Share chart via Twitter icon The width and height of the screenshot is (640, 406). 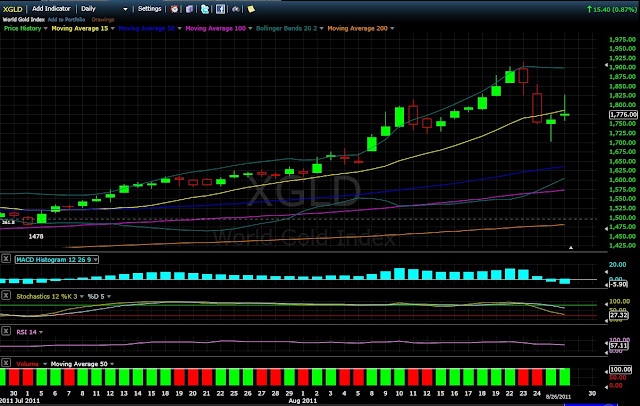(205, 9)
